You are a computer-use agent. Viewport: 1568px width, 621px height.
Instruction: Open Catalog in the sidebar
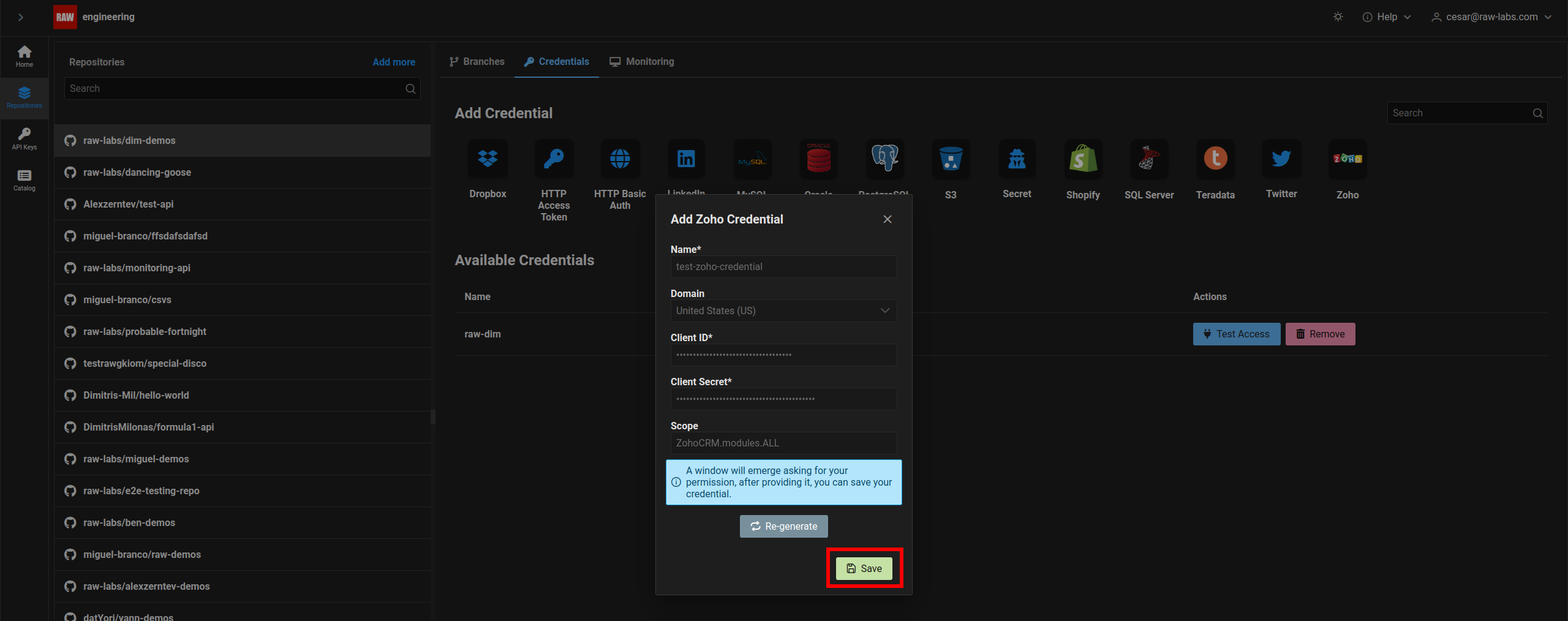24,181
